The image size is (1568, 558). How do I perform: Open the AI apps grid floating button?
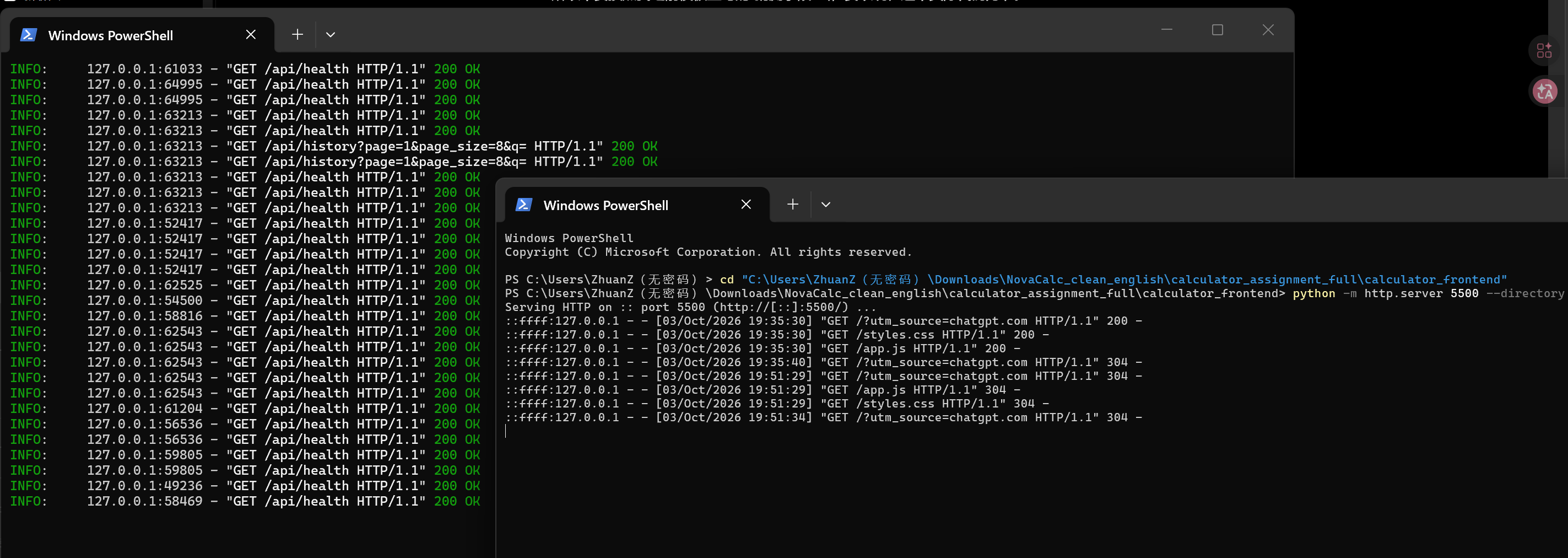click(1544, 51)
